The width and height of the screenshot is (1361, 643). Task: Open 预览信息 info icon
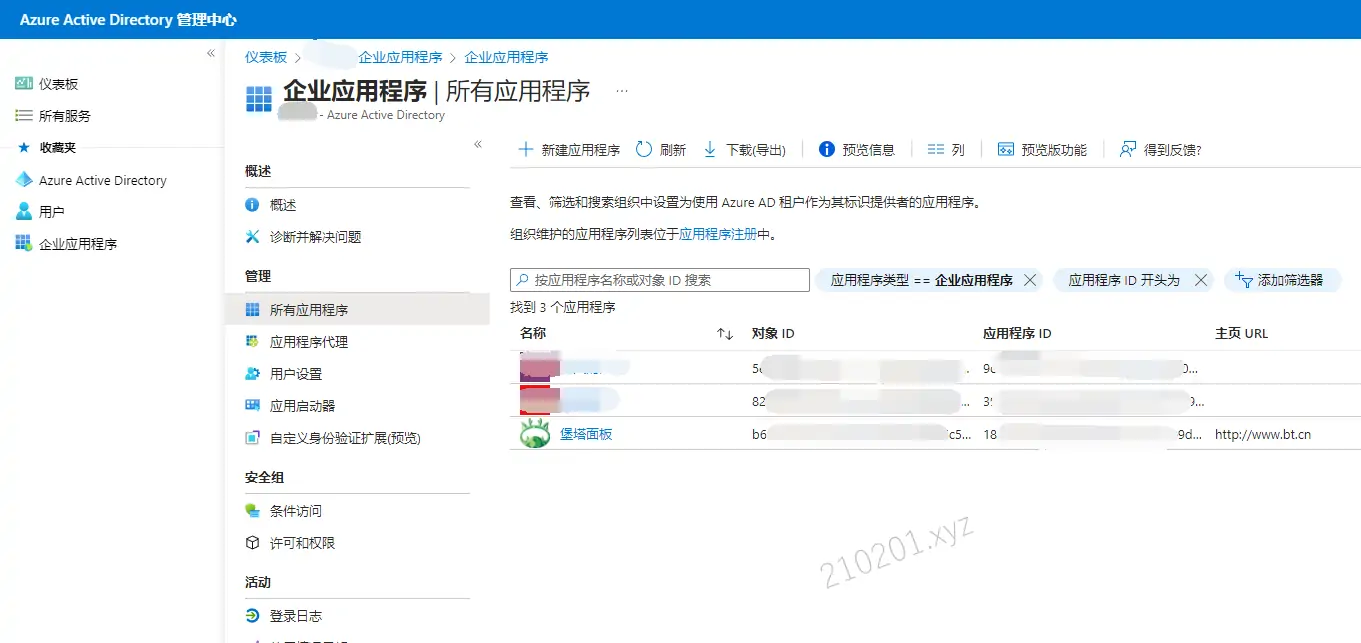point(827,149)
